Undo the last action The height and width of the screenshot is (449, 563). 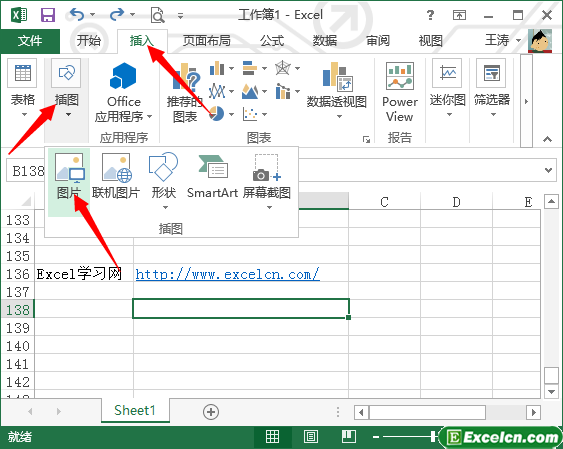(x=77, y=15)
